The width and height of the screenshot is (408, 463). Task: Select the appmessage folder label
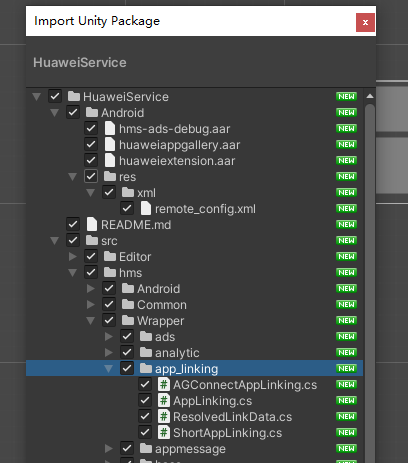[x=190, y=449]
